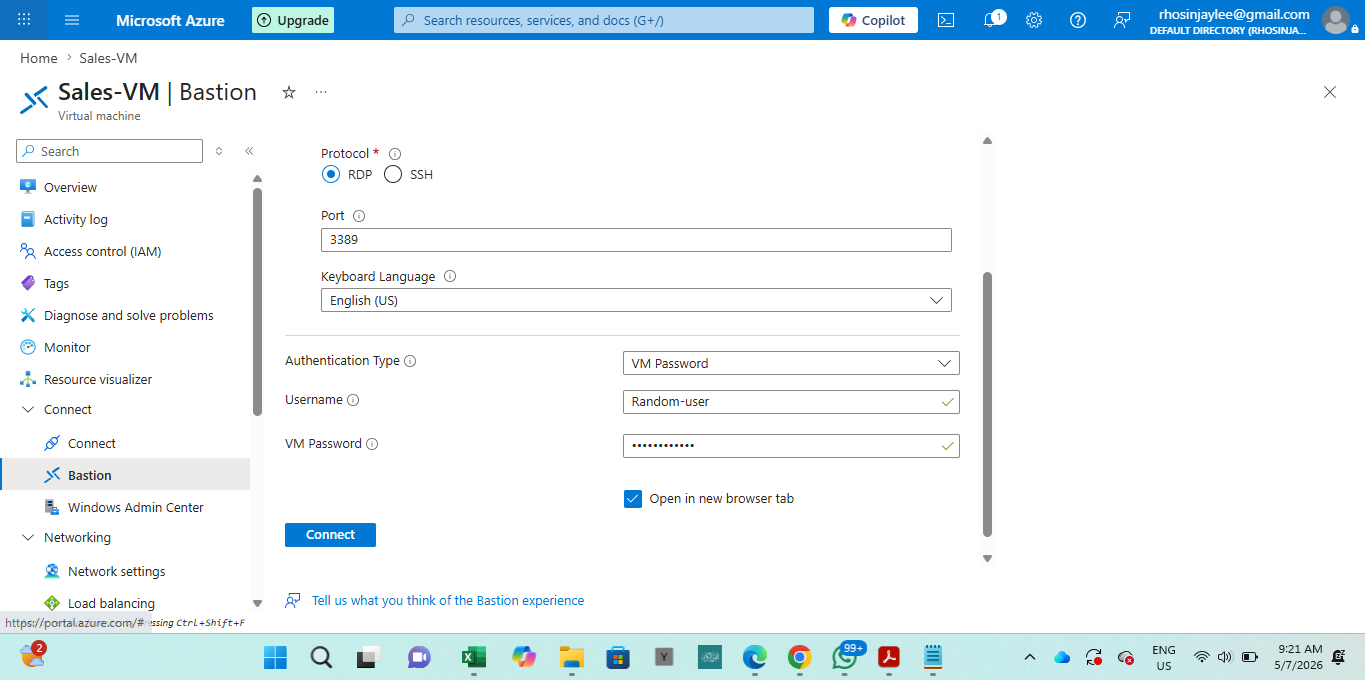This screenshot has width=1365, height=680.
Task: Open more options ellipsis beside title
Action: click(321, 92)
